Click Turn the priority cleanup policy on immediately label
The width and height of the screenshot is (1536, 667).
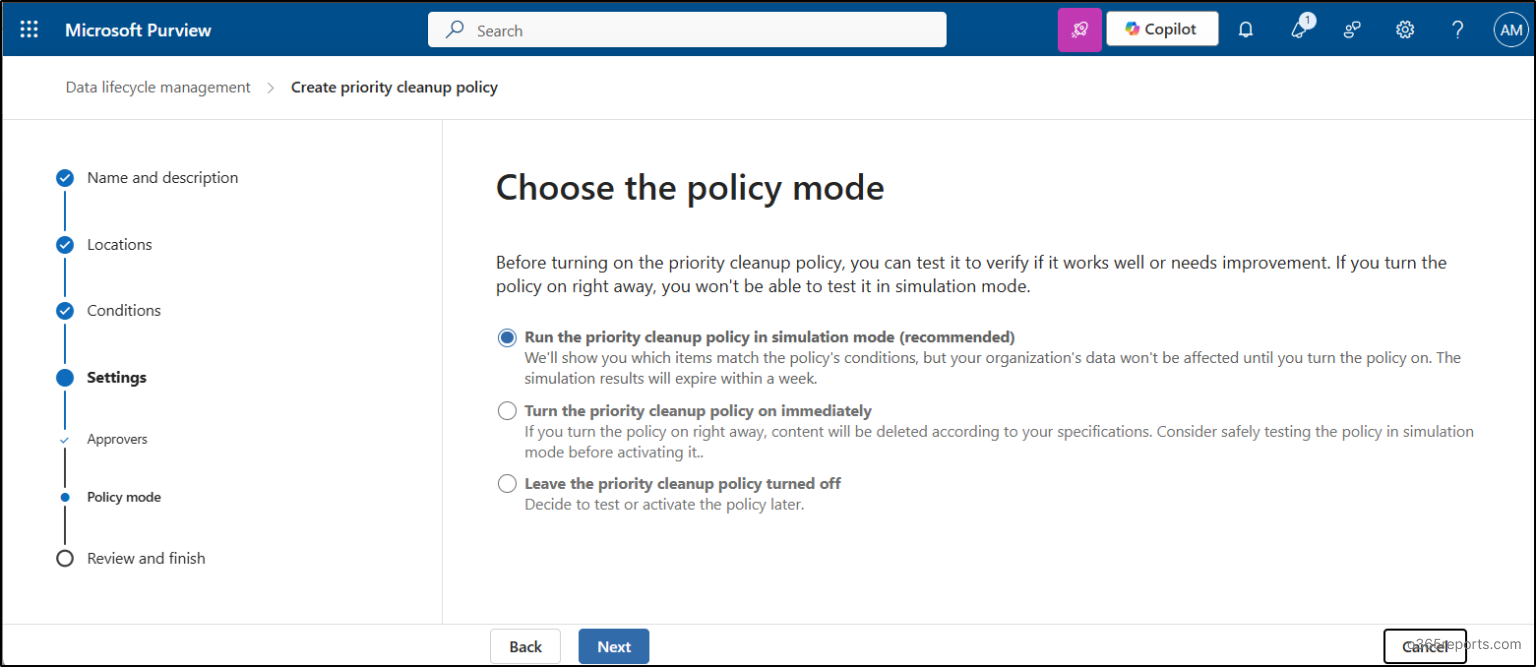click(x=698, y=411)
